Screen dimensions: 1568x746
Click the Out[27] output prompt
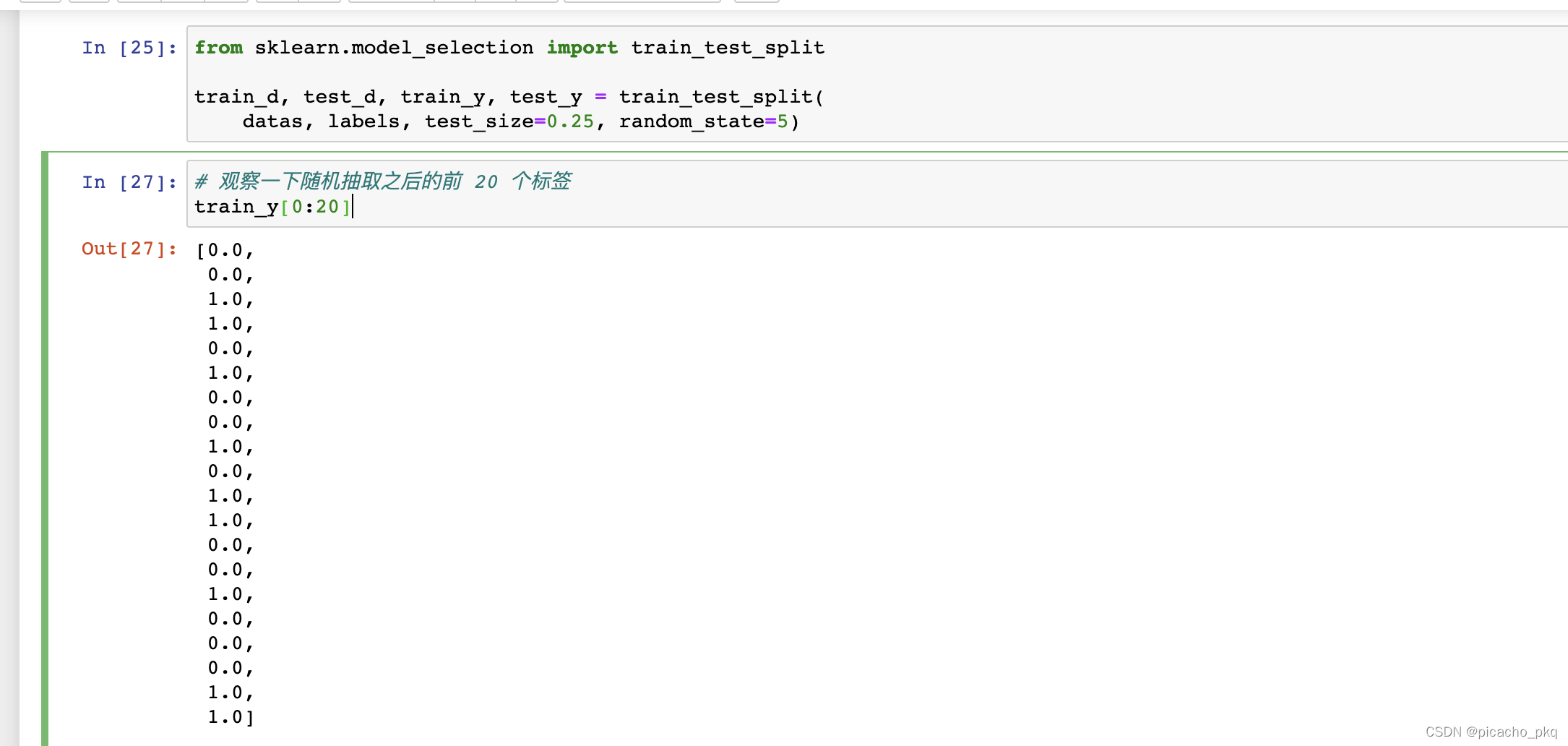tap(129, 249)
